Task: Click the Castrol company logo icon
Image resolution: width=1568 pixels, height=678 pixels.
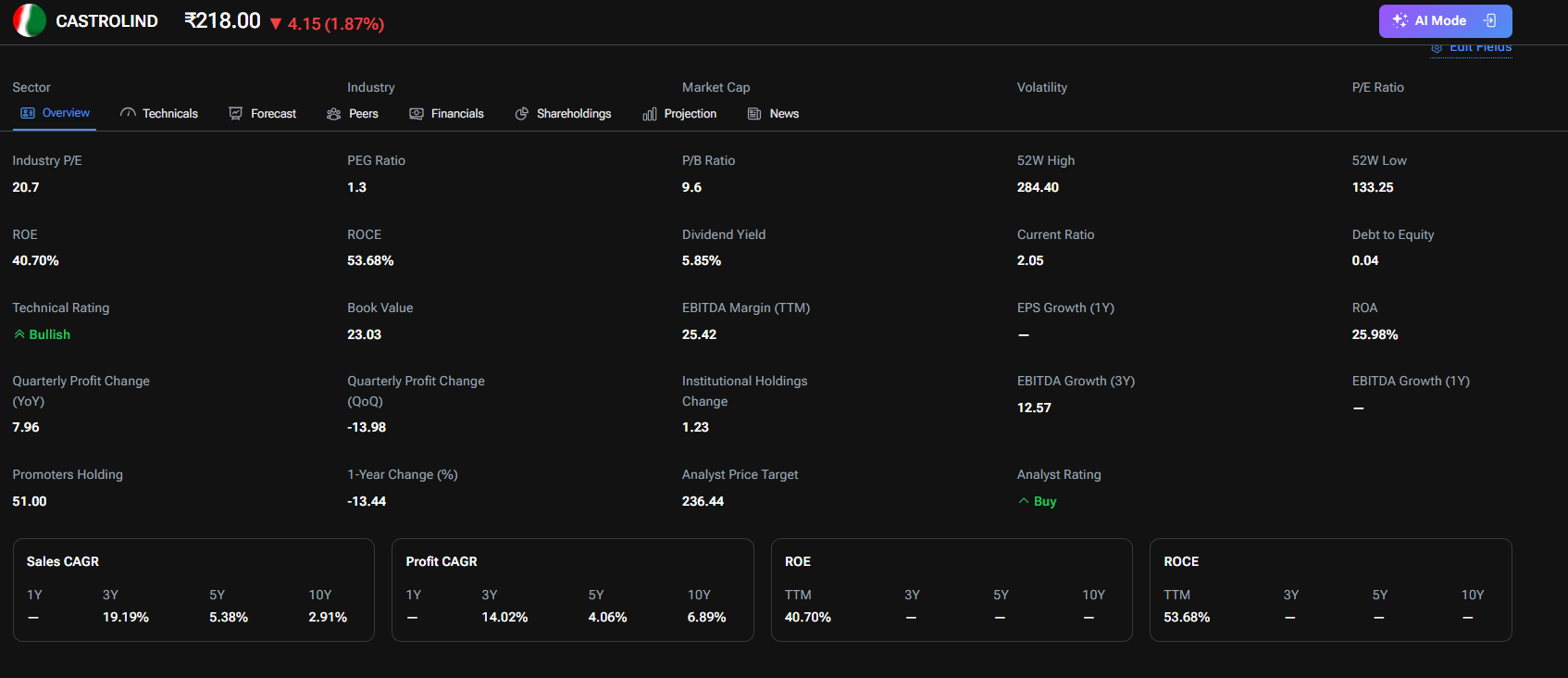Action: pyautogui.click(x=30, y=20)
